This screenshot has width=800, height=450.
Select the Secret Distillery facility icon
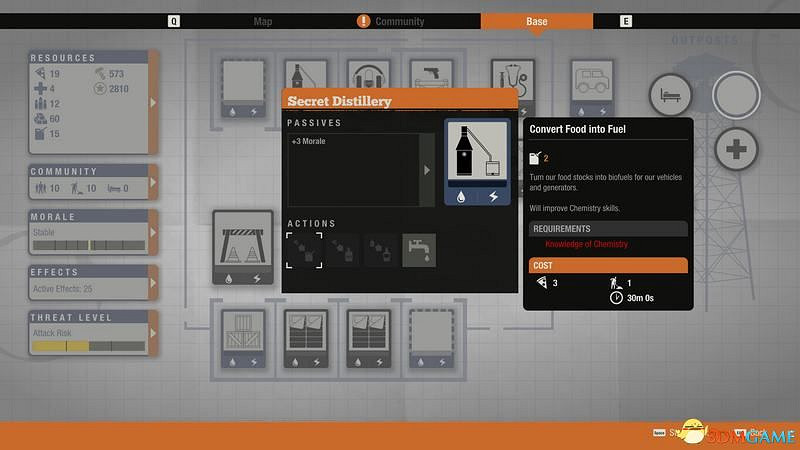point(477,162)
